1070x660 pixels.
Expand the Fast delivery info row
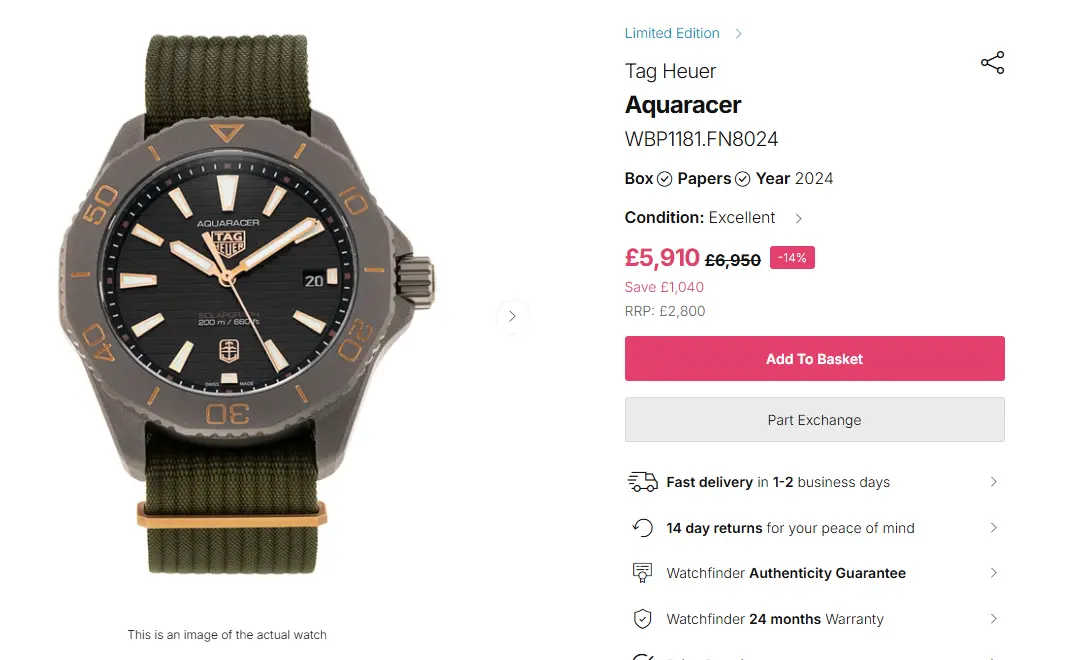(993, 482)
